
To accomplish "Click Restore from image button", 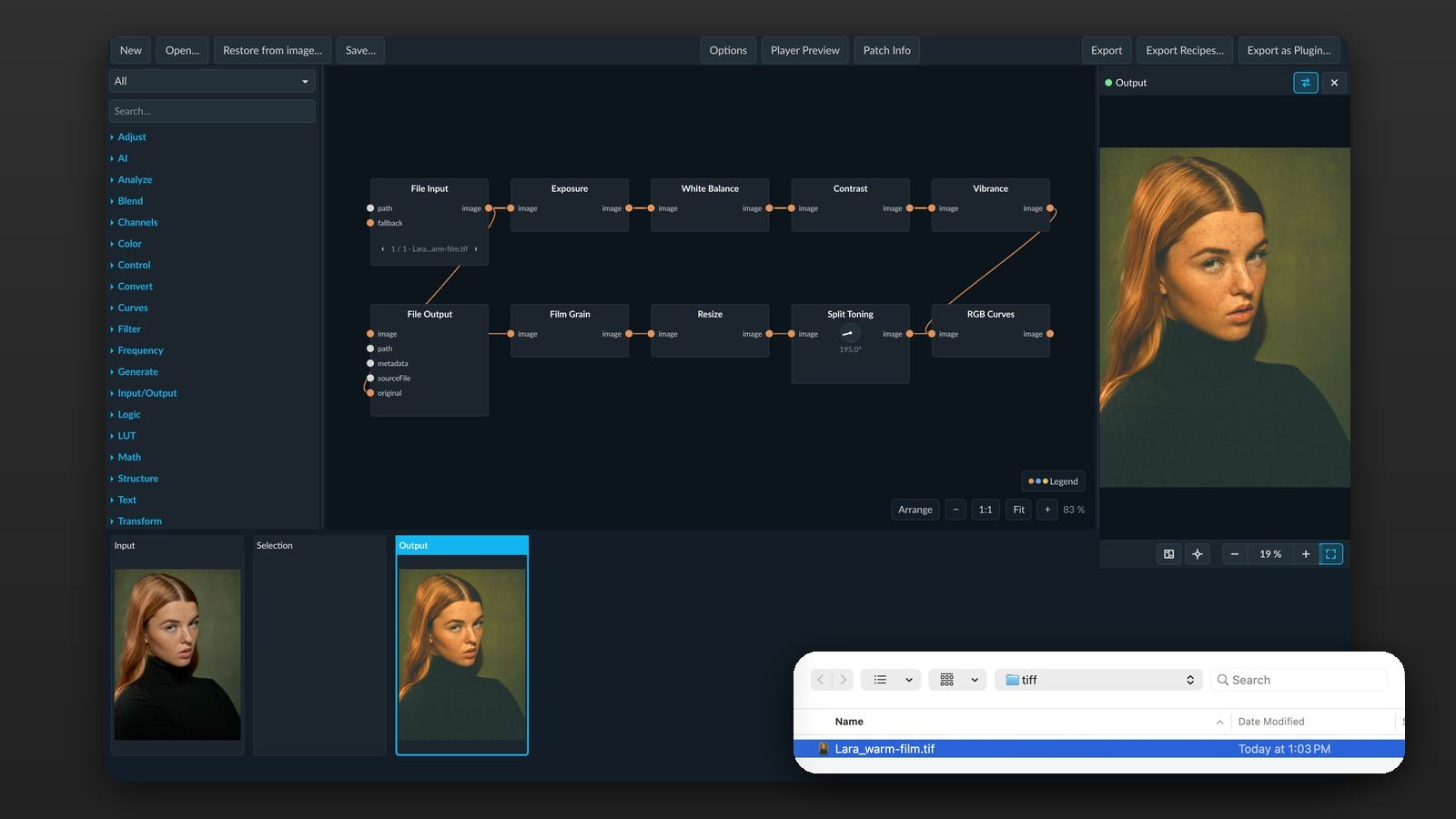I will click(272, 50).
